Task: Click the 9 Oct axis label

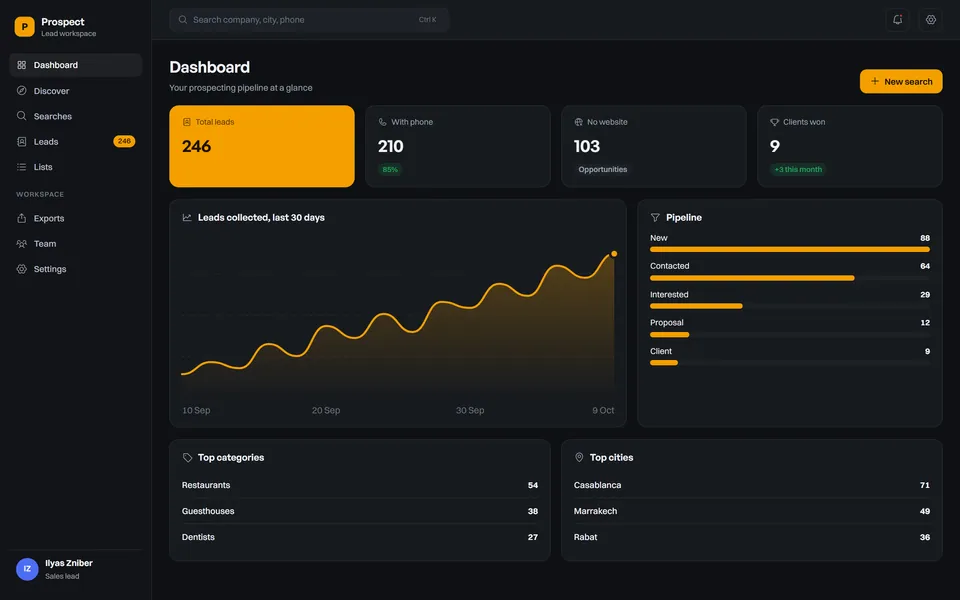Action: 603,410
